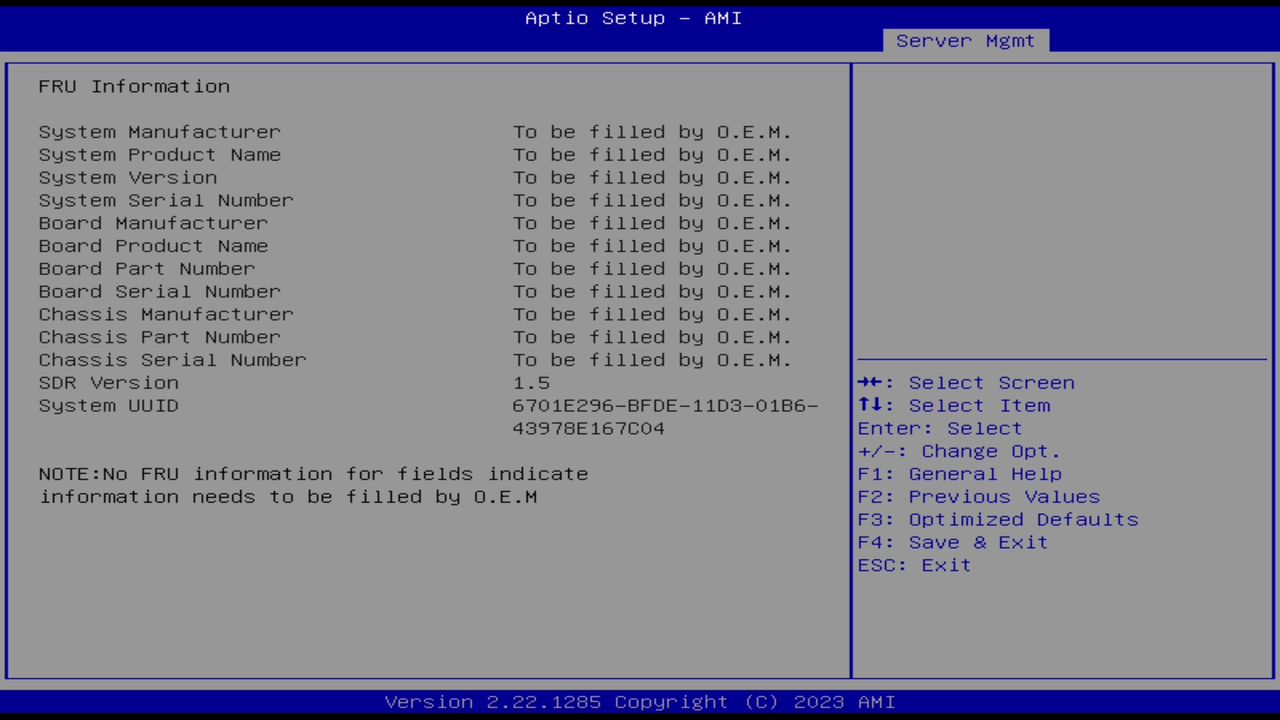This screenshot has height=720, width=1280.
Task: Select the System Version label
Action: [x=128, y=178]
